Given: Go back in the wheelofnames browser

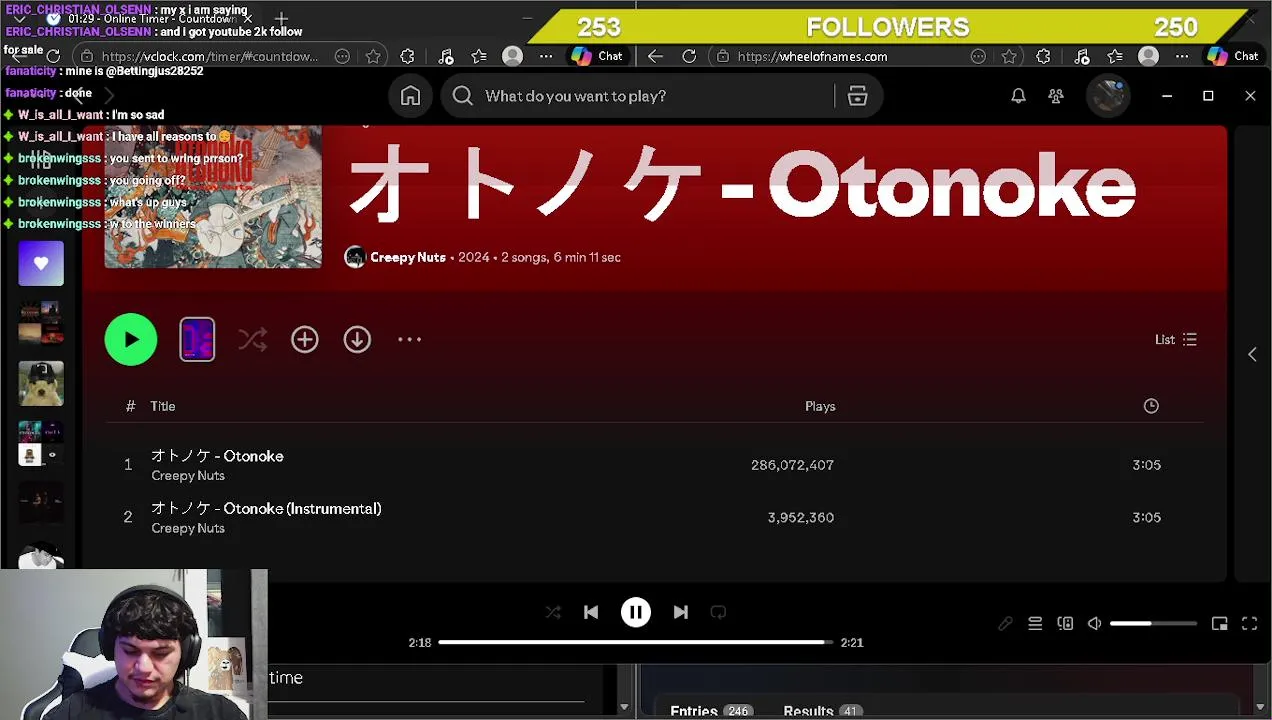Looking at the screenshot, I should 655,57.
